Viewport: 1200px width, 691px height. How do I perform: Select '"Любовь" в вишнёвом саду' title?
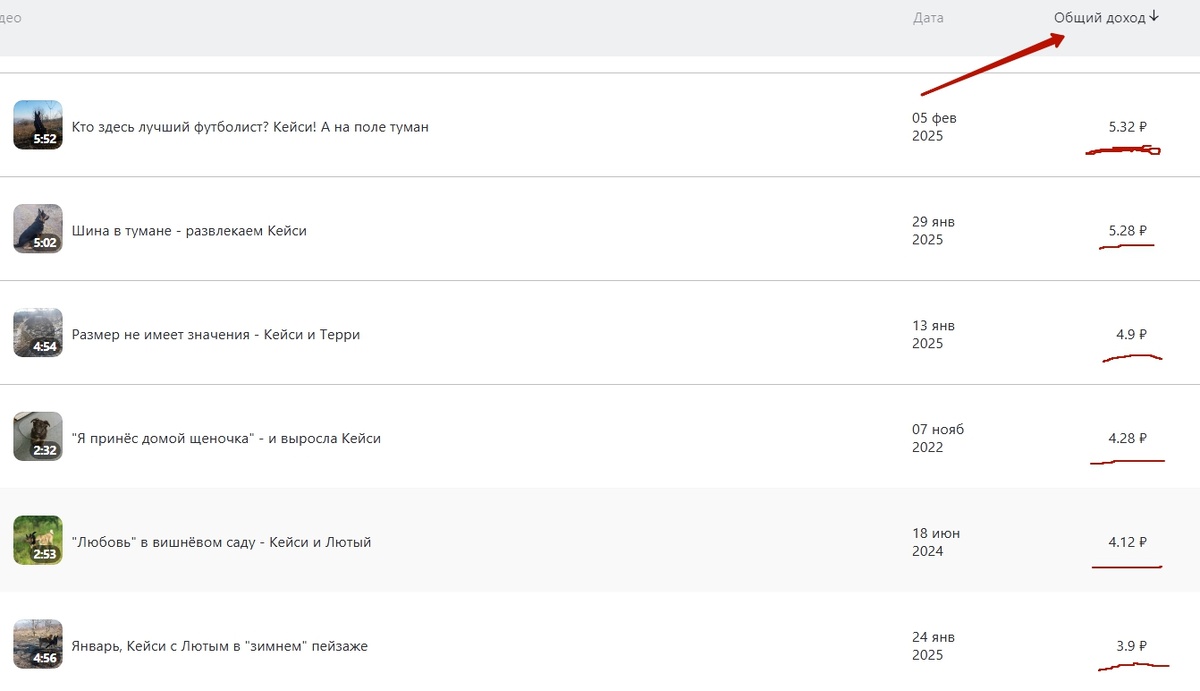click(221, 543)
